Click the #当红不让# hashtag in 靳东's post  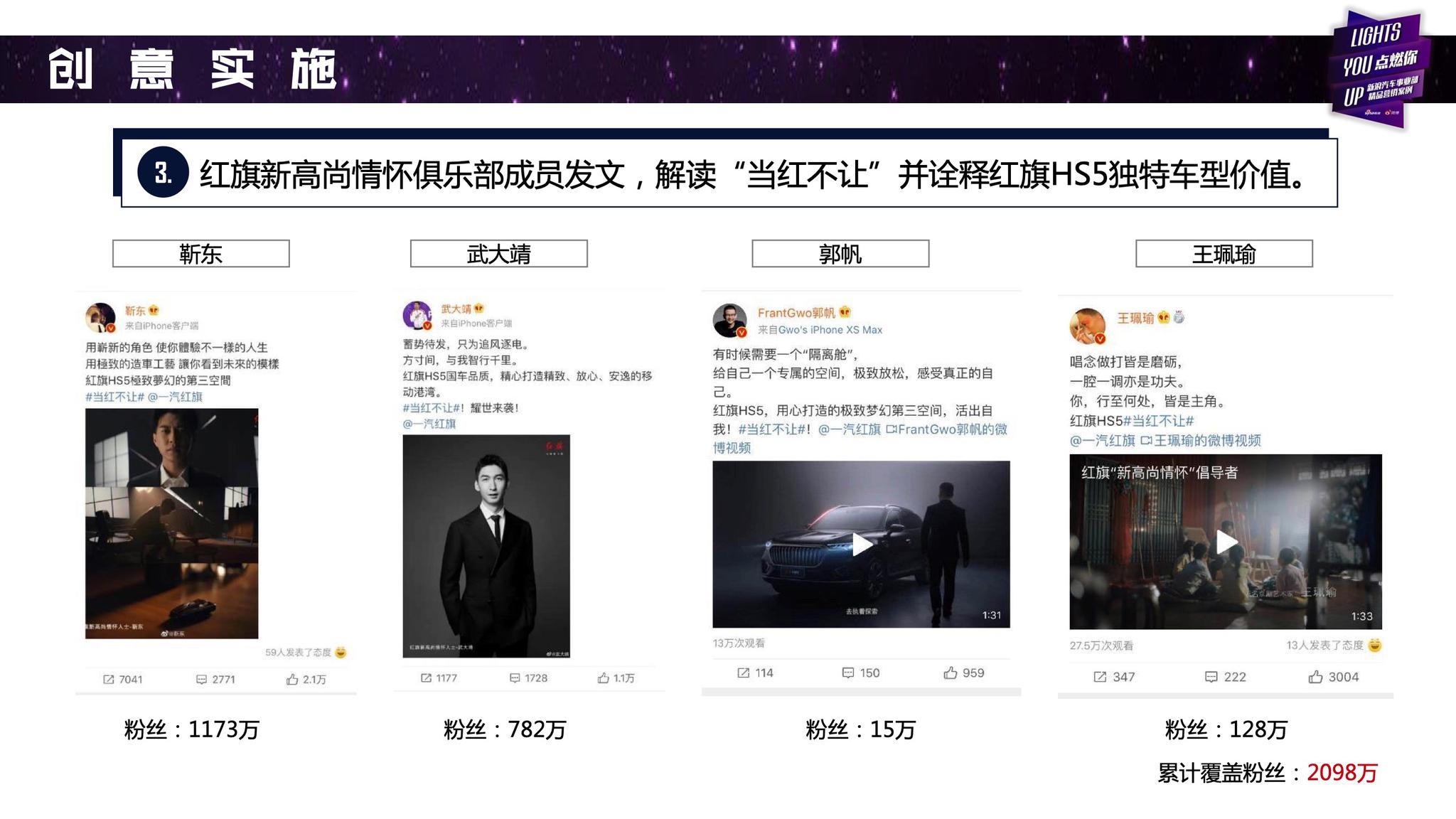tap(114, 397)
